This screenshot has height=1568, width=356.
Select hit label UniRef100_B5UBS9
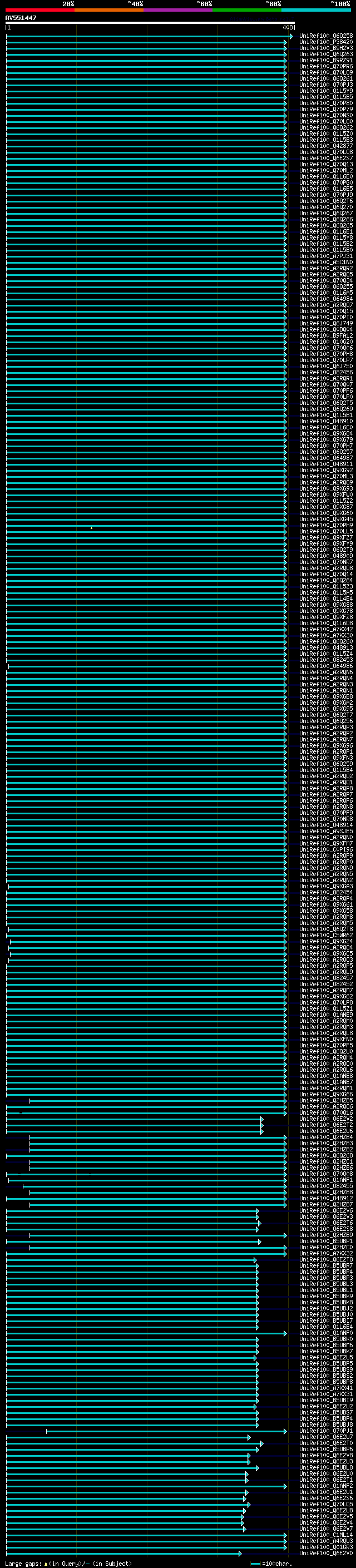tap(326, 1369)
